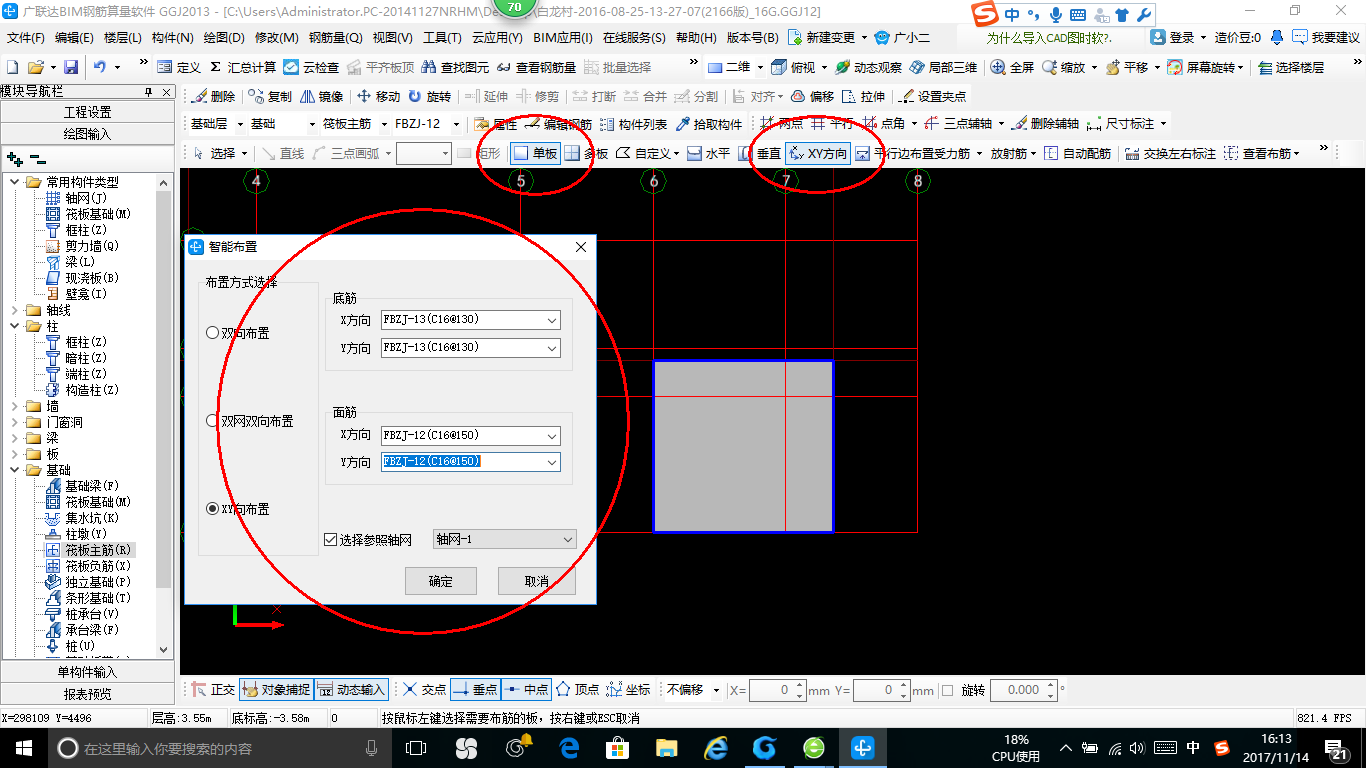The height and width of the screenshot is (768, 1366).
Task: Click 自动配筋 auto reinforcement
Action: [x=1077, y=153]
